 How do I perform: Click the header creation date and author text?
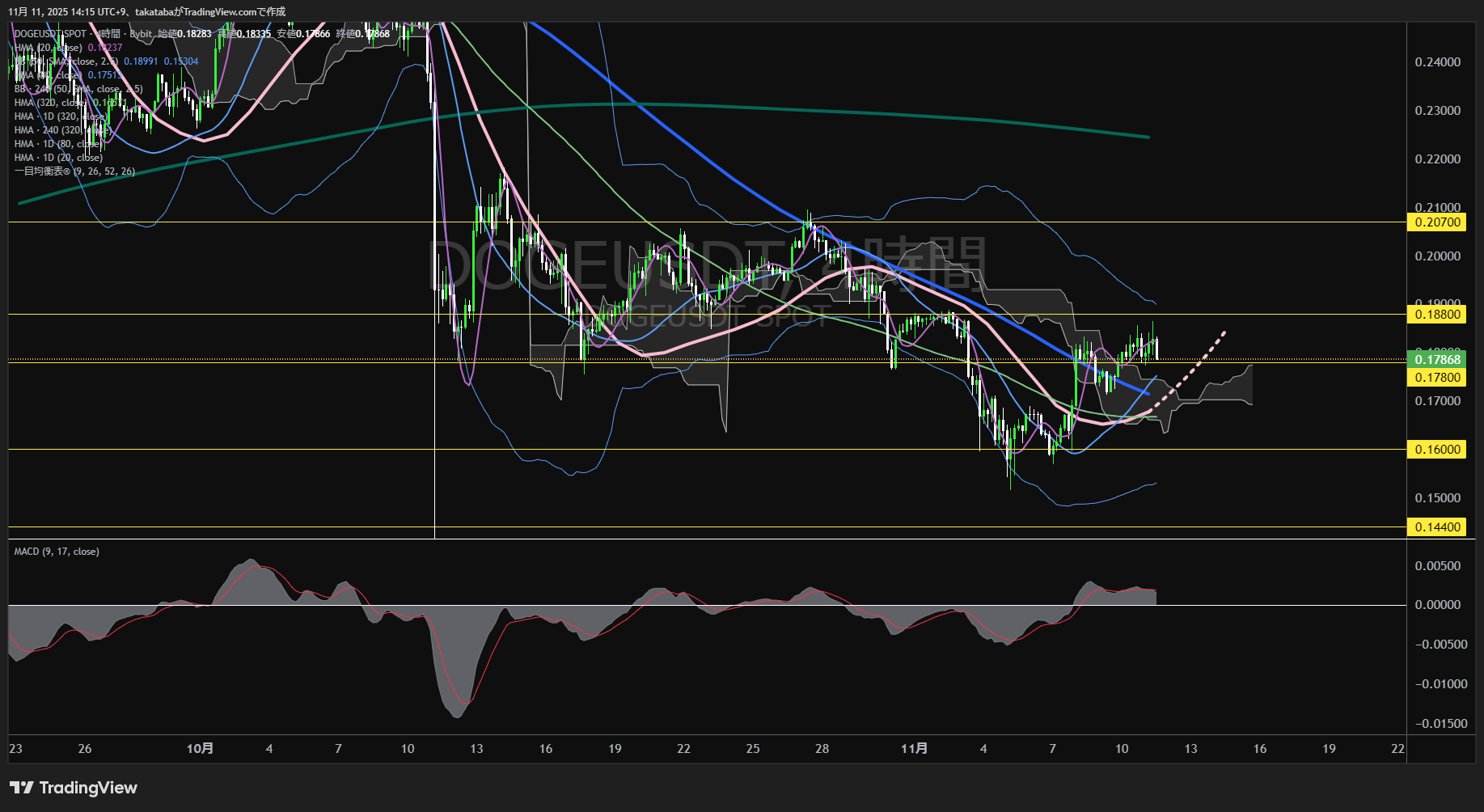(x=146, y=11)
